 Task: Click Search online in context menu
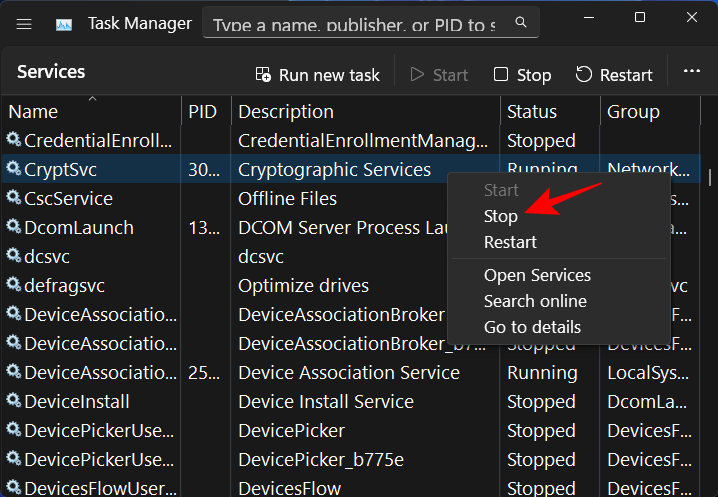click(535, 301)
